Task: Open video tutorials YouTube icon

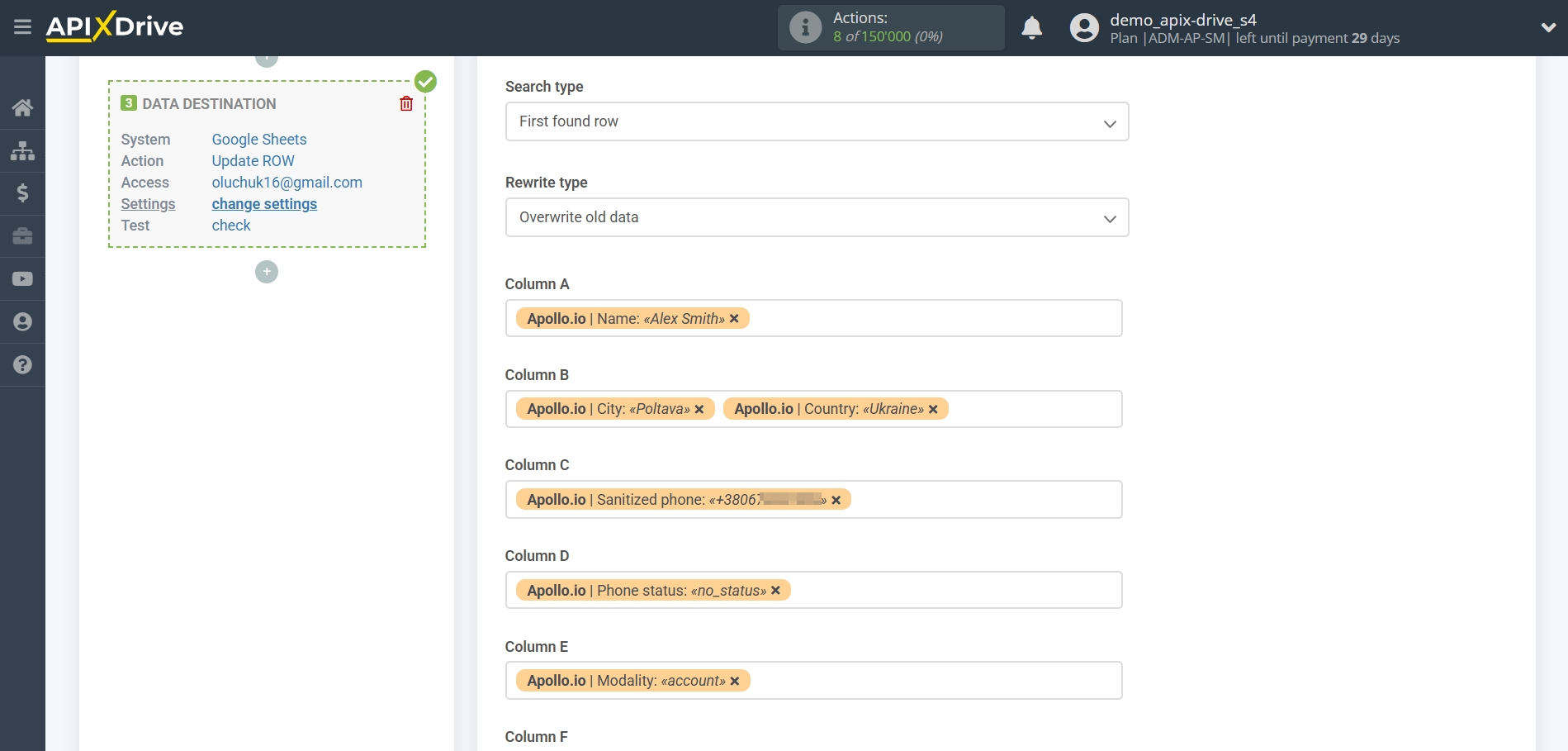Action: tap(22, 279)
